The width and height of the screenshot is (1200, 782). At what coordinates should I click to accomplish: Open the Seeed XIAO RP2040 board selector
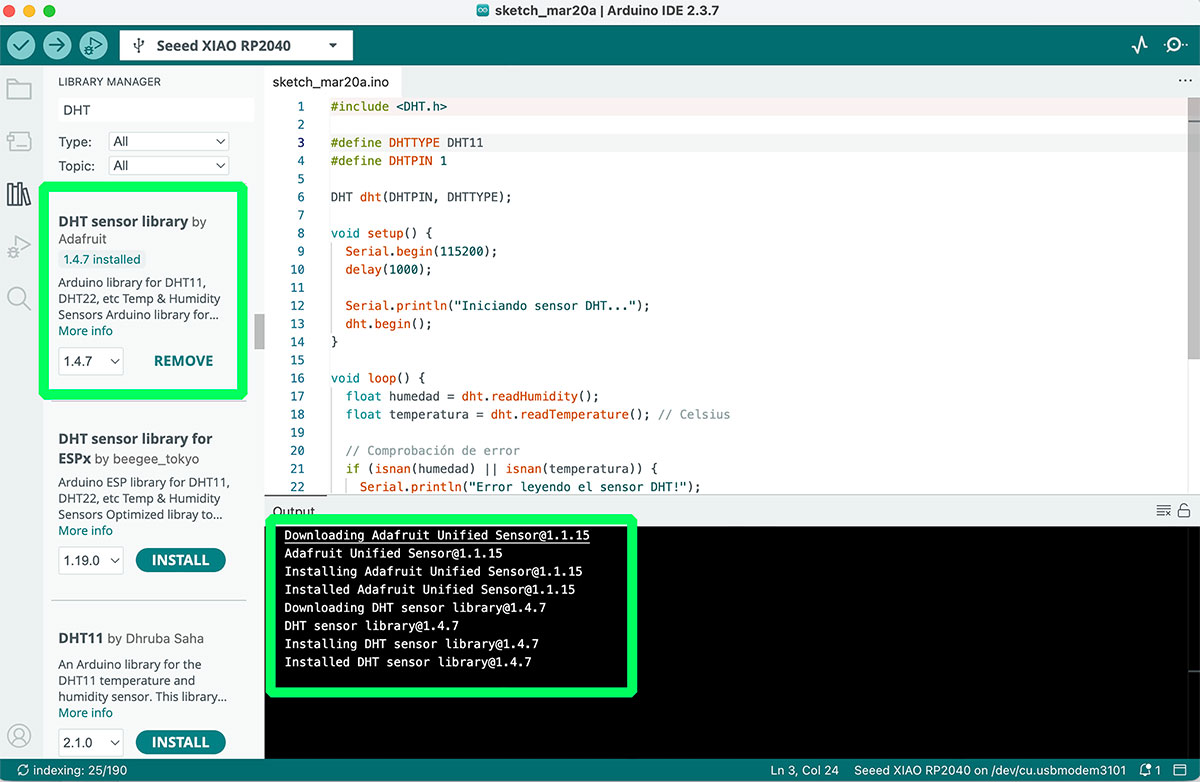(x=236, y=46)
